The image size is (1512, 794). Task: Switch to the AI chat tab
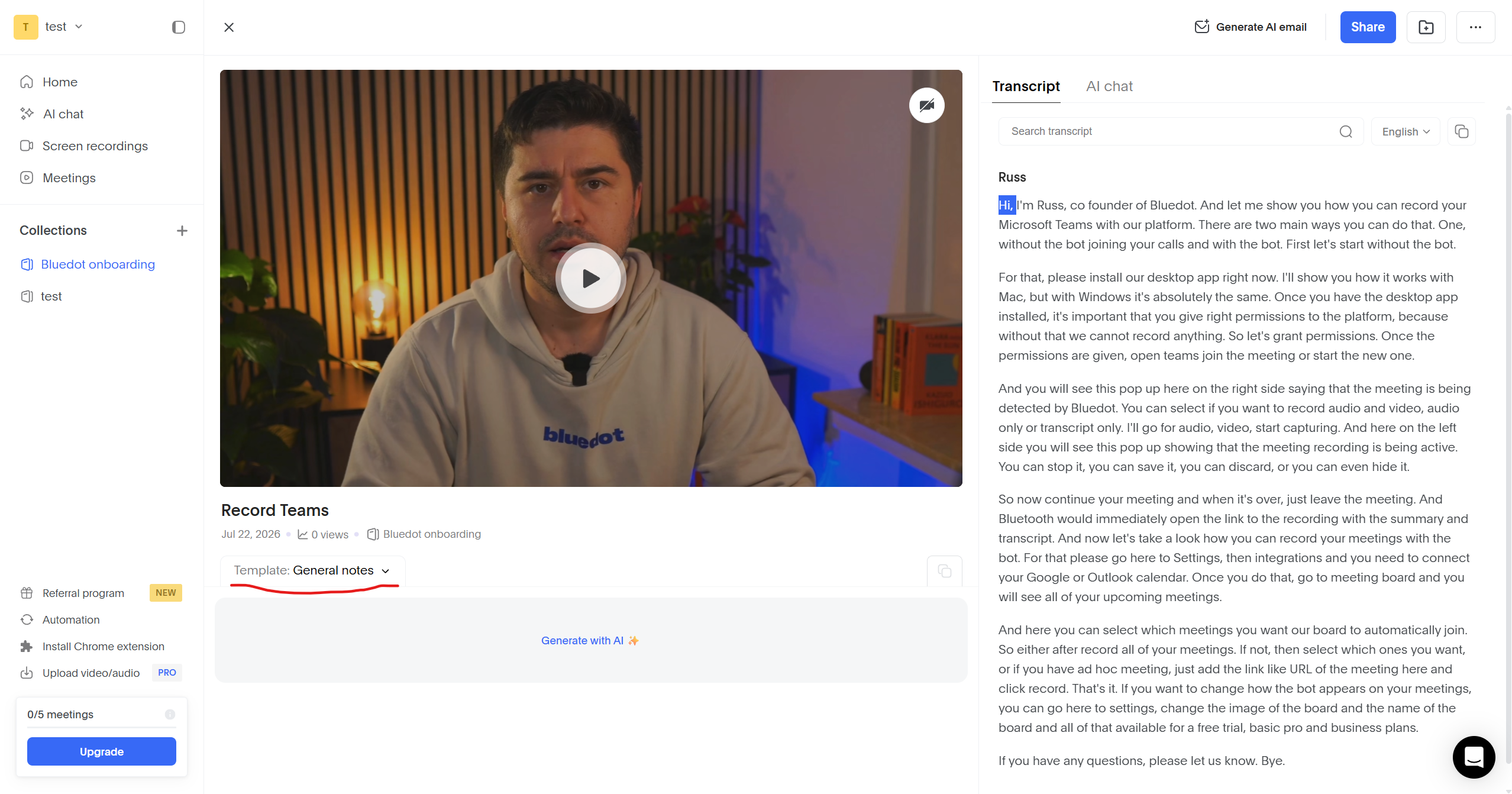1109,86
